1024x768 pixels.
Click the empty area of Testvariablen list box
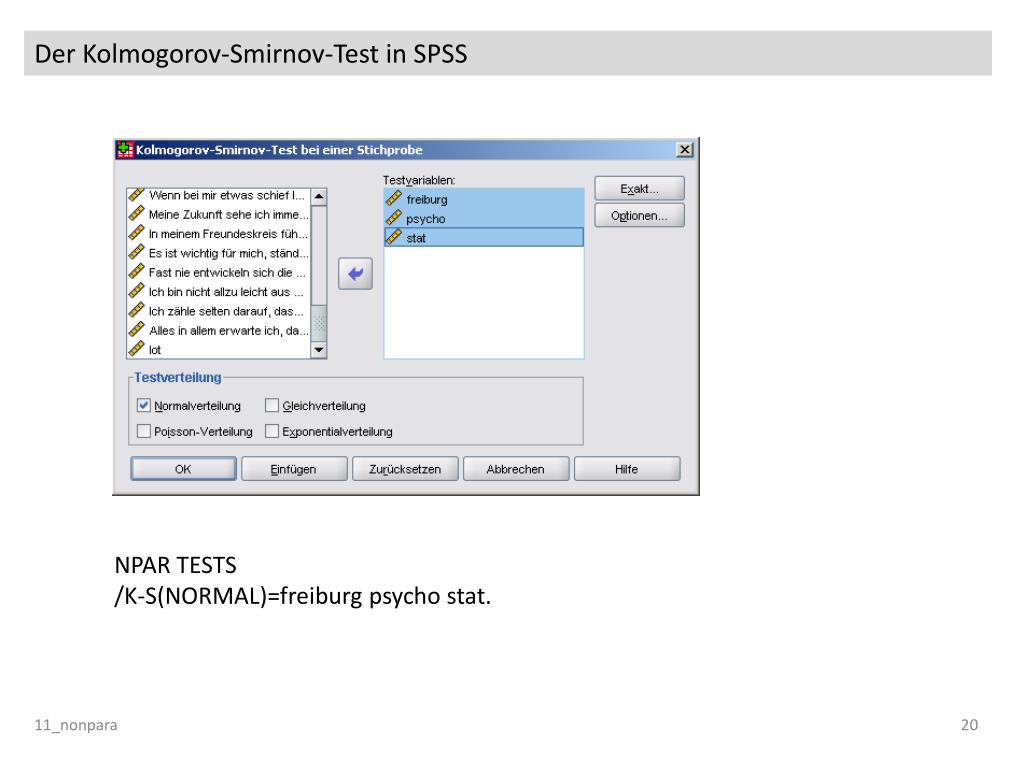(x=484, y=302)
